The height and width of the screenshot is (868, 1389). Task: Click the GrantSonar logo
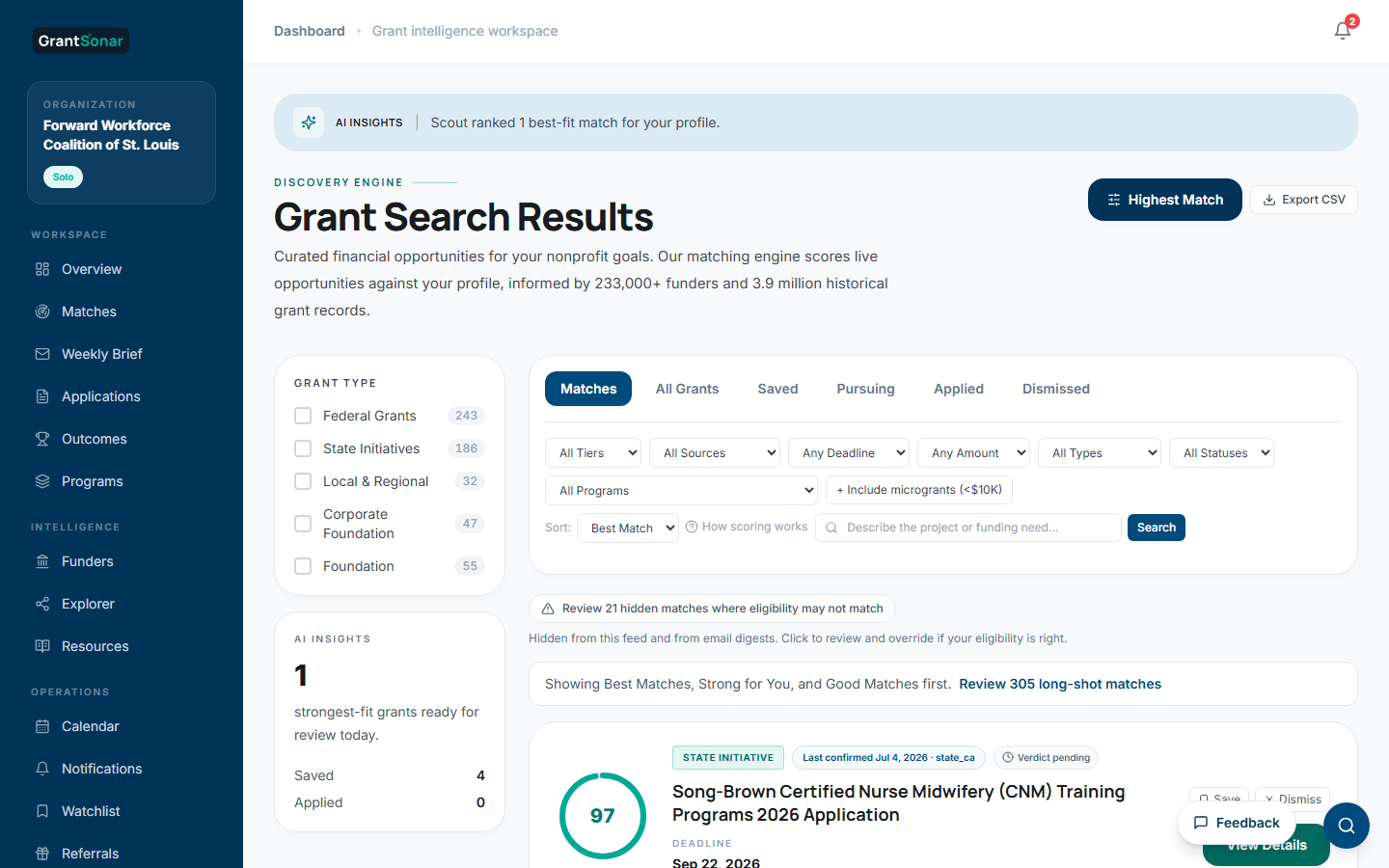[81, 41]
